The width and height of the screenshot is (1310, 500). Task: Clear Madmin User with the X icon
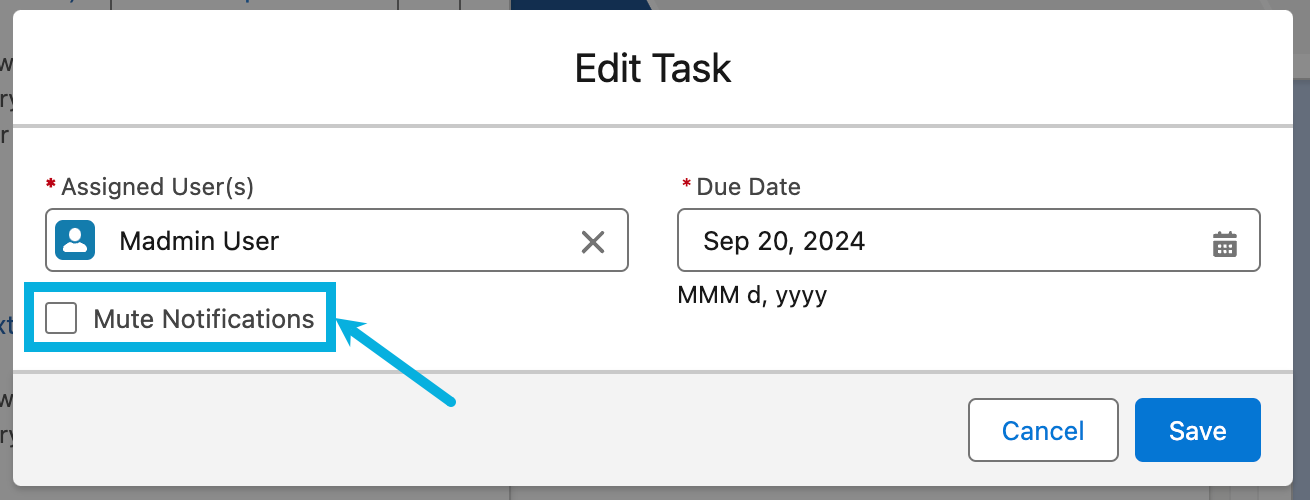[x=593, y=241]
